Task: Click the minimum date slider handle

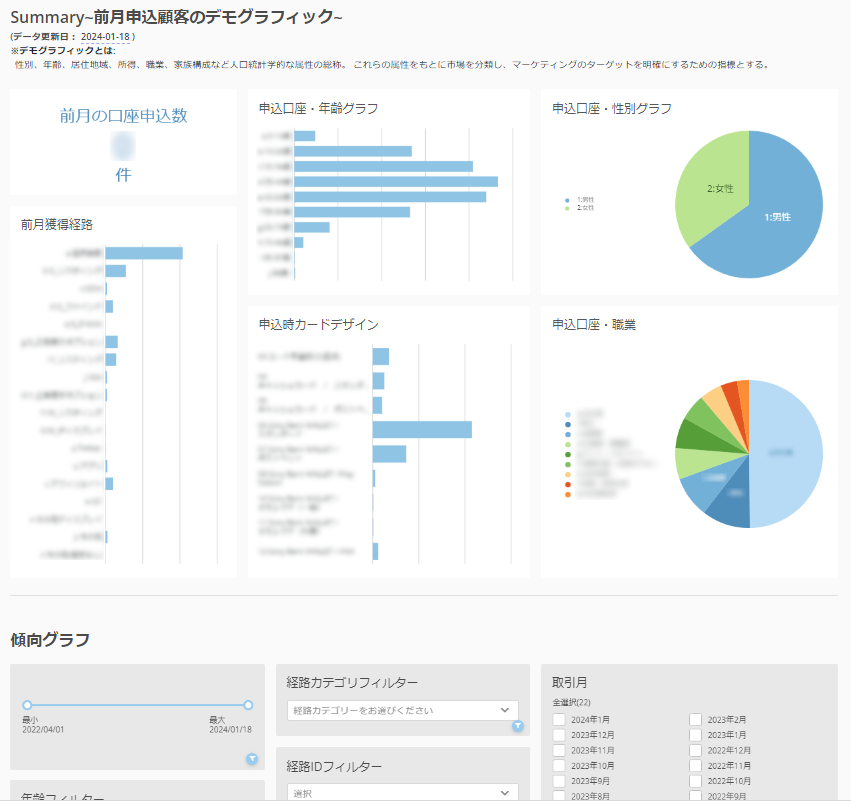Action: click(x=27, y=705)
